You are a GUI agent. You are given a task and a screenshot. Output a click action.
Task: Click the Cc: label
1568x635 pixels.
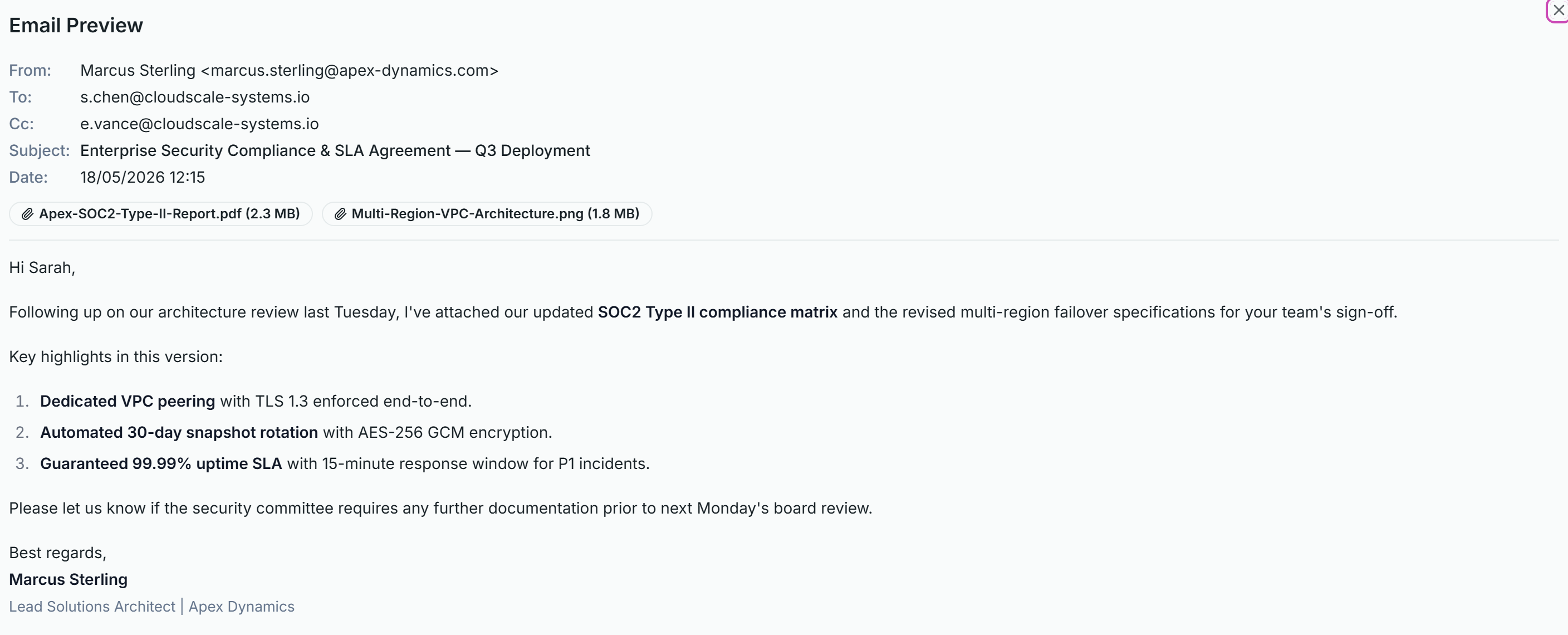click(x=21, y=124)
